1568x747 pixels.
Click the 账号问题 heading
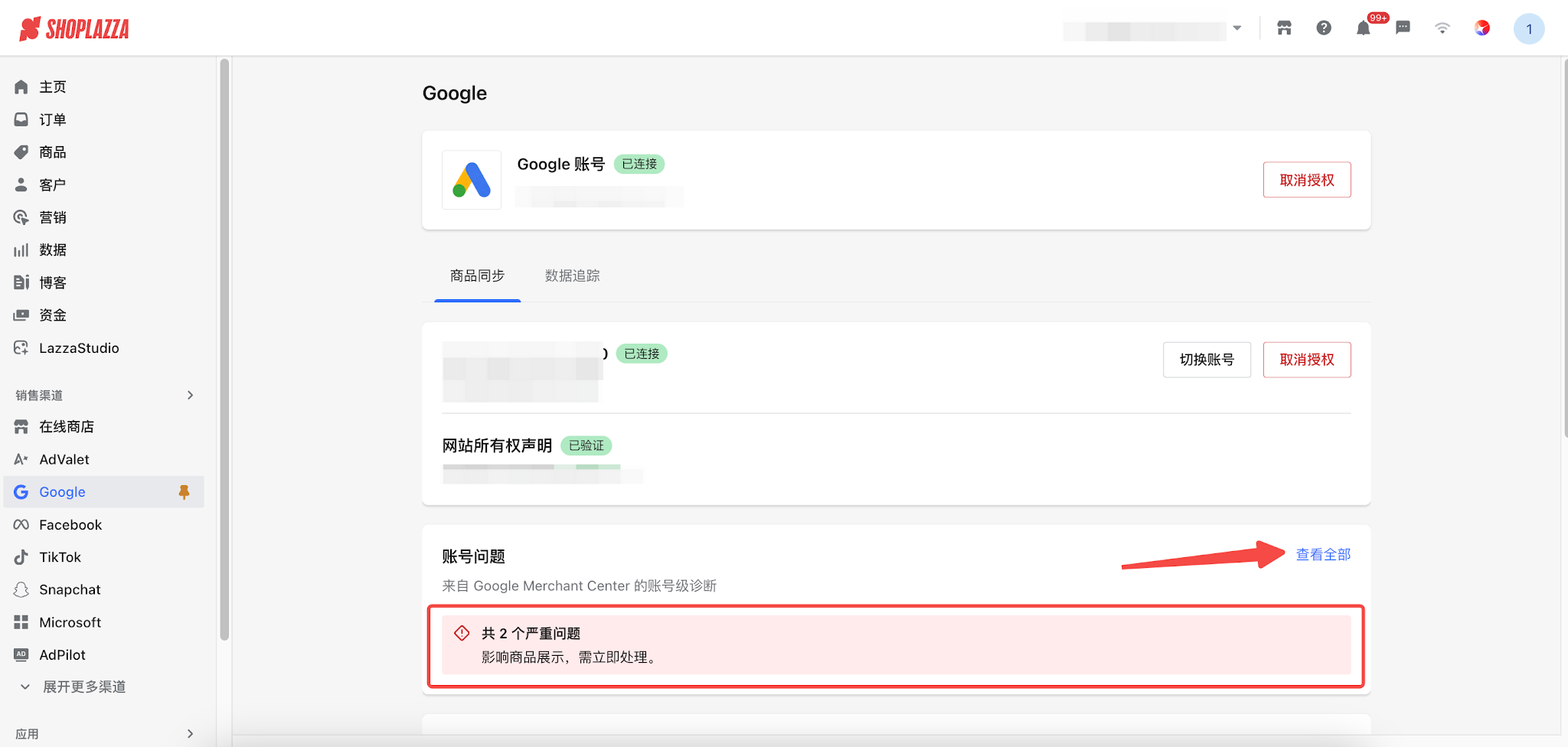(x=474, y=556)
